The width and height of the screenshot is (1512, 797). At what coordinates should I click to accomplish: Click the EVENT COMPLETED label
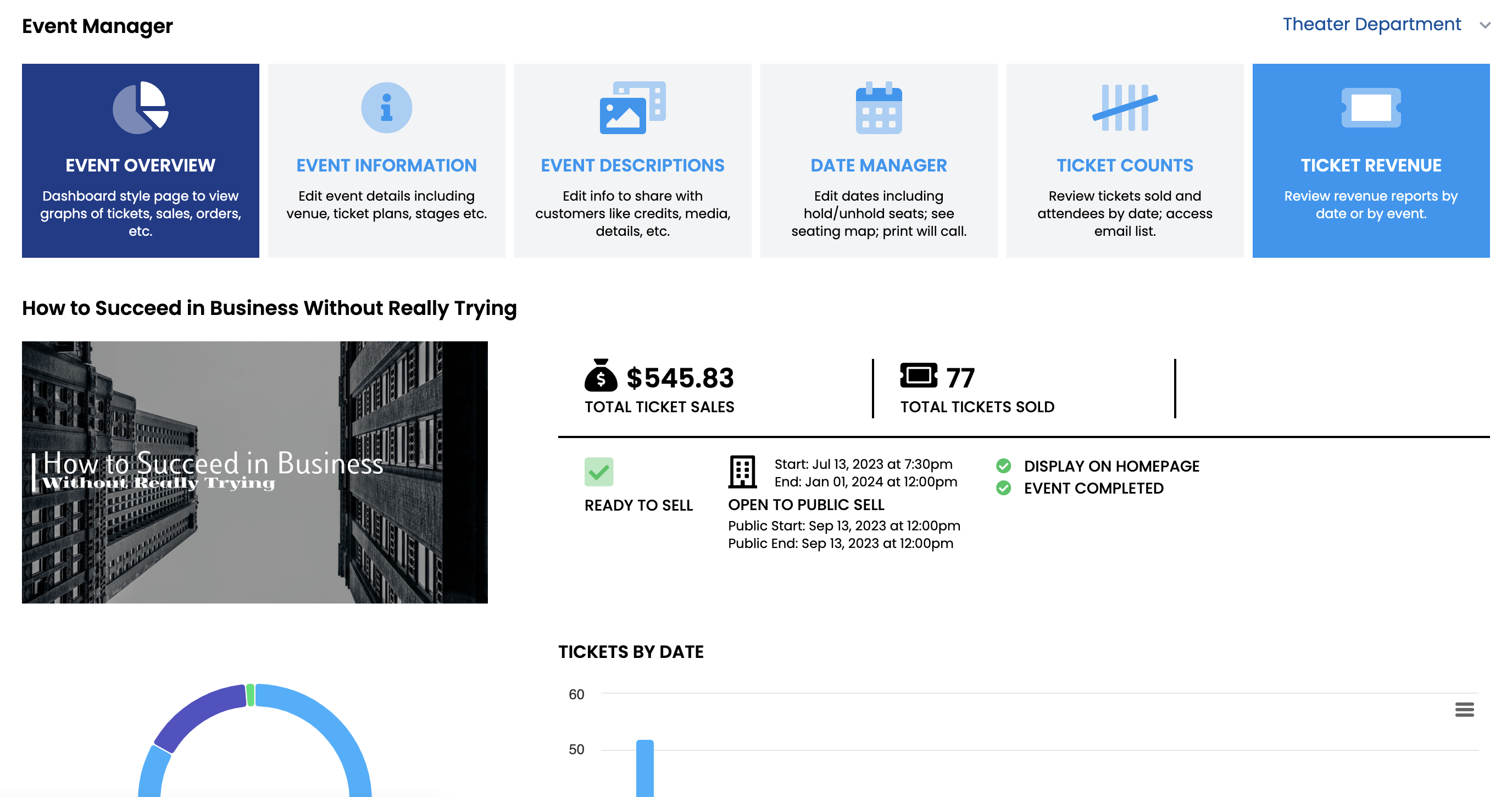1093,488
